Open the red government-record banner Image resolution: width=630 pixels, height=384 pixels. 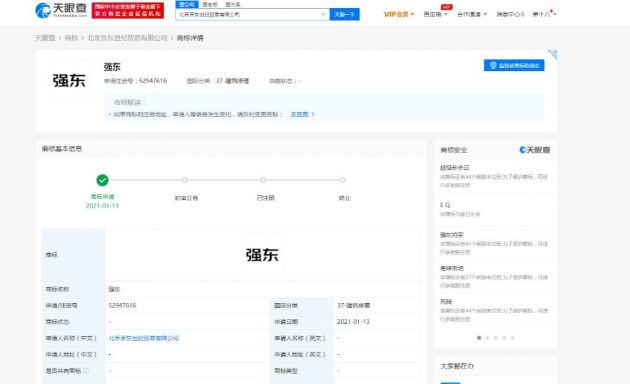pos(128,10)
